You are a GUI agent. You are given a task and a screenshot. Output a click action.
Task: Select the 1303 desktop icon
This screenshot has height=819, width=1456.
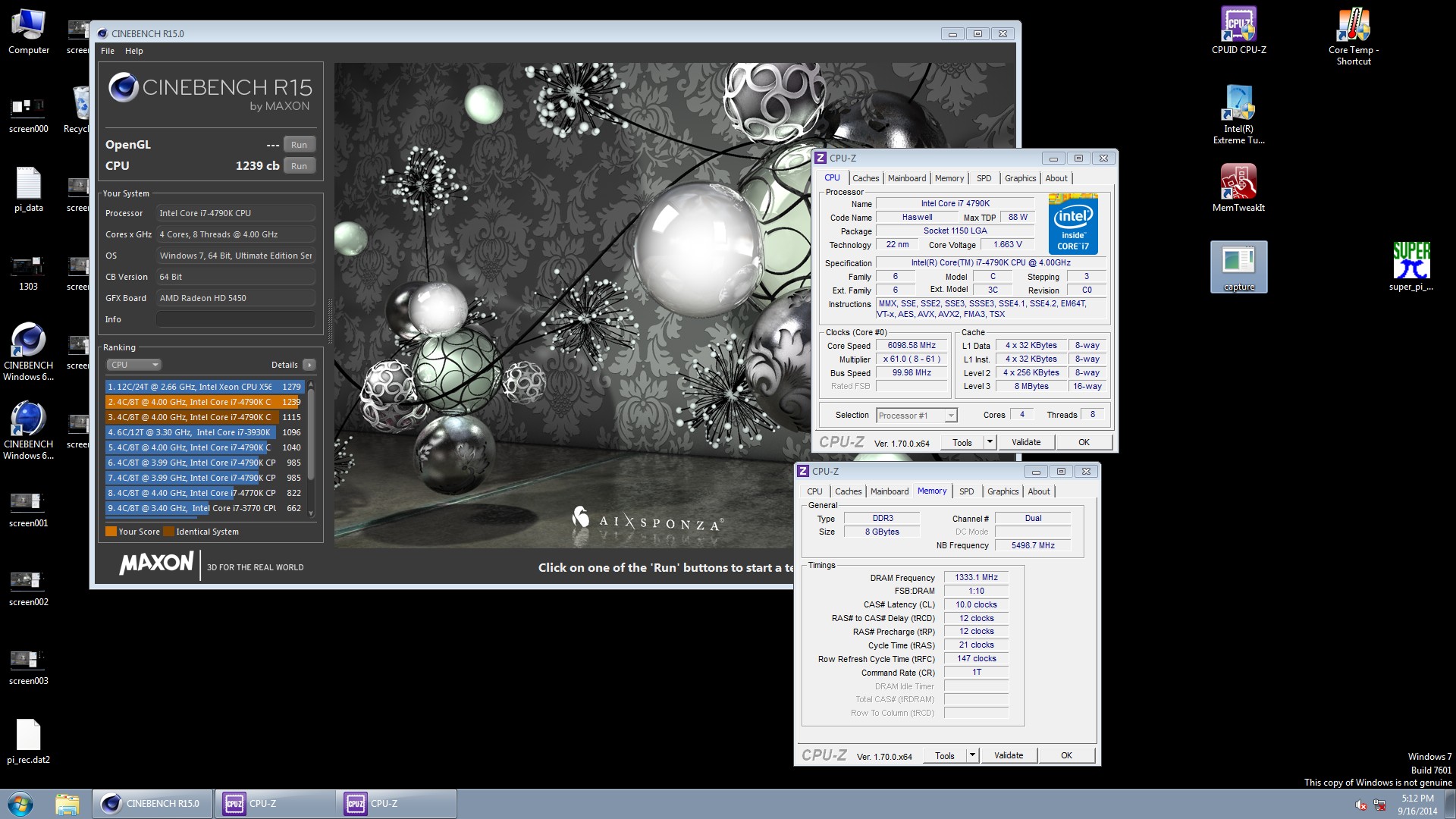tap(29, 271)
